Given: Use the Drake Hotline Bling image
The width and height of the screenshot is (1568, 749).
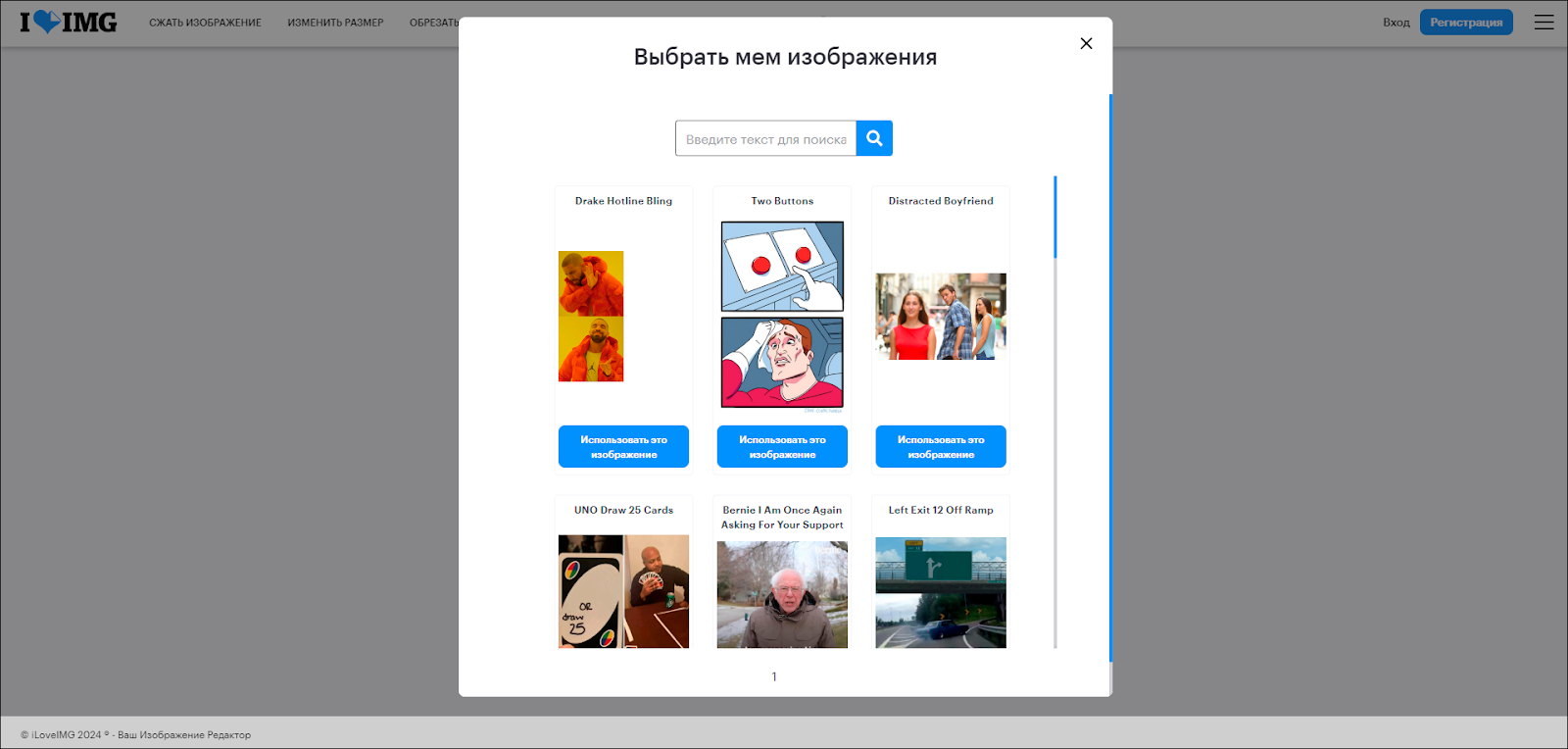Looking at the screenshot, I should click(623, 447).
